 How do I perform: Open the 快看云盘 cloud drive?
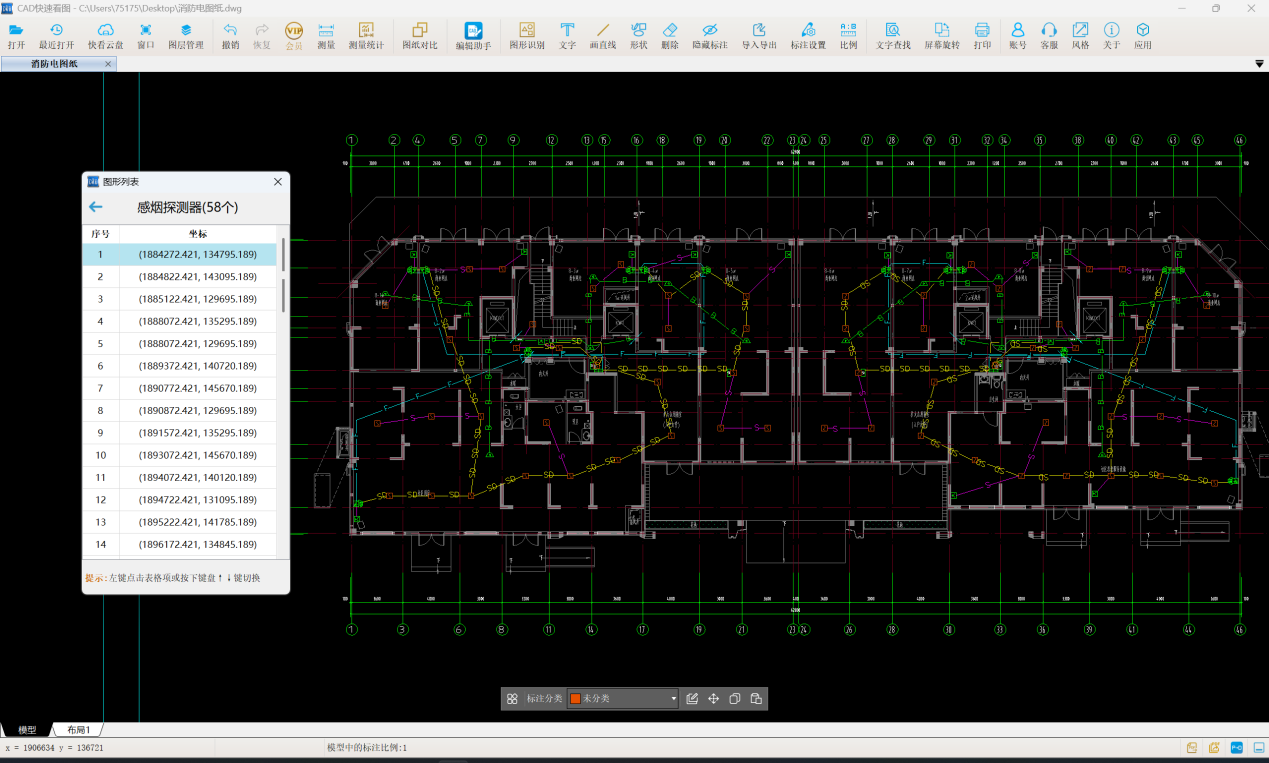click(x=105, y=36)
